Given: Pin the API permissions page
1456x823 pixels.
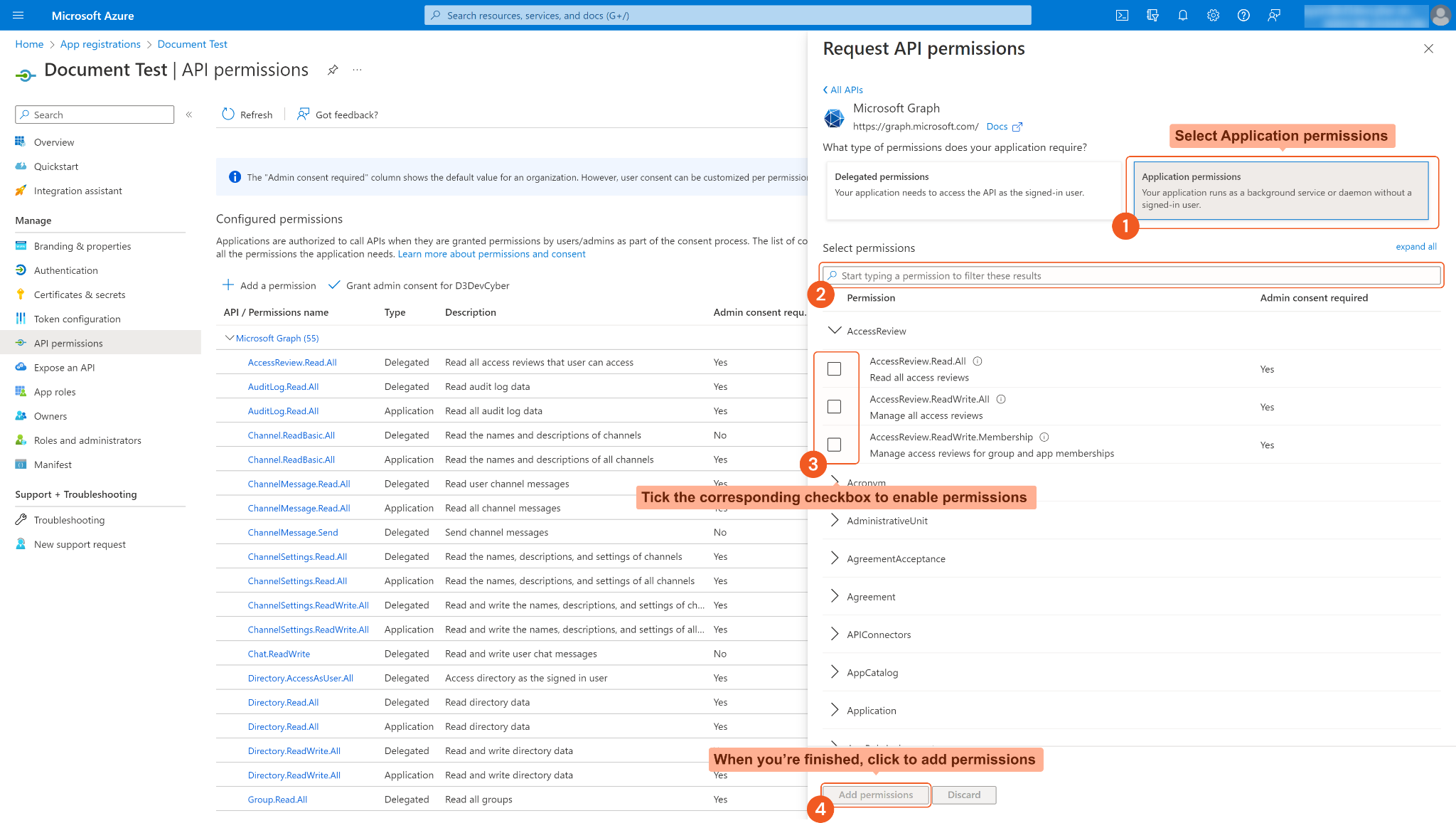Looking at the screenshot, I should point(333,70).
